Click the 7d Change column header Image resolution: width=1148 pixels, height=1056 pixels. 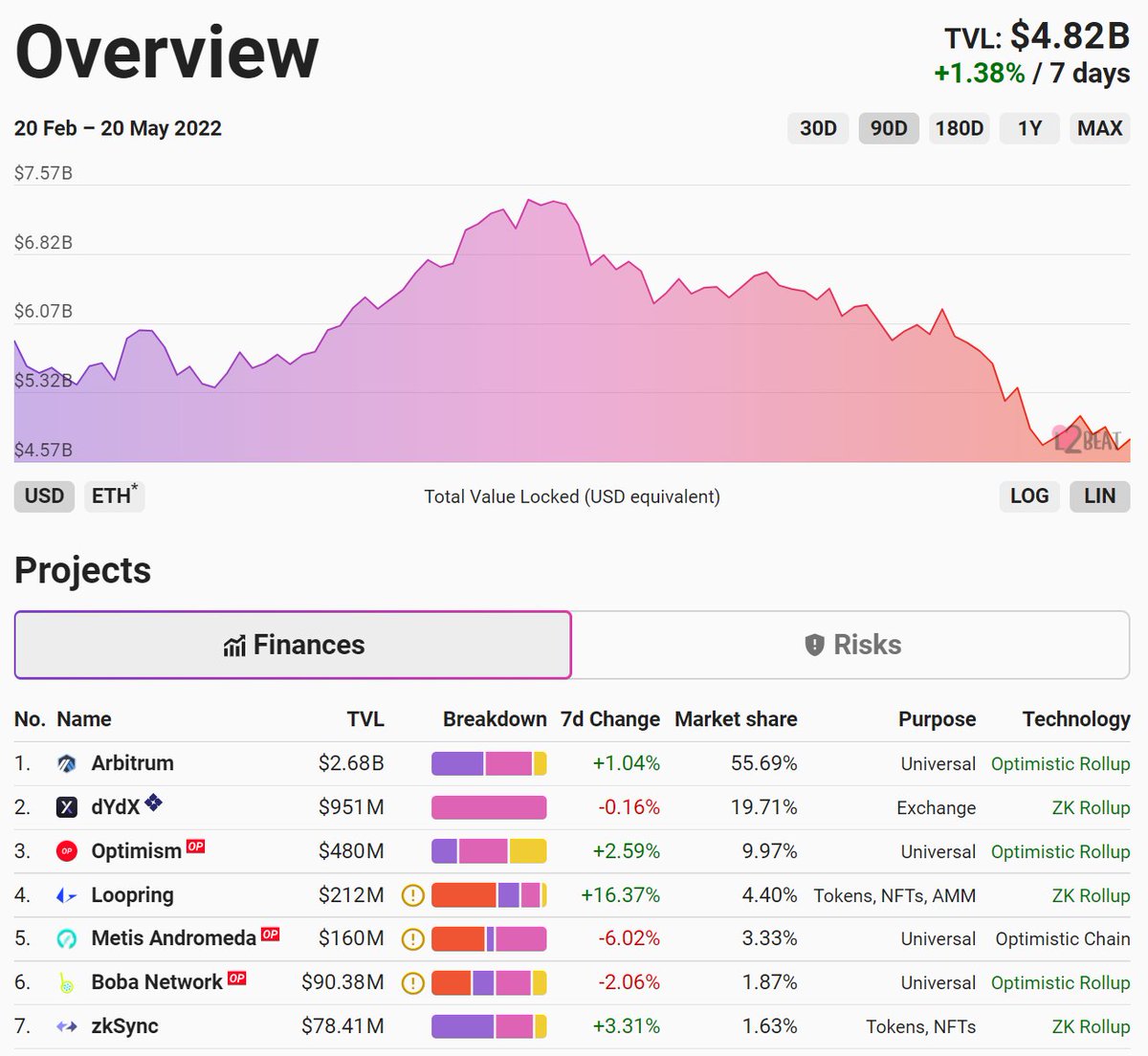(x=610, y=719)
